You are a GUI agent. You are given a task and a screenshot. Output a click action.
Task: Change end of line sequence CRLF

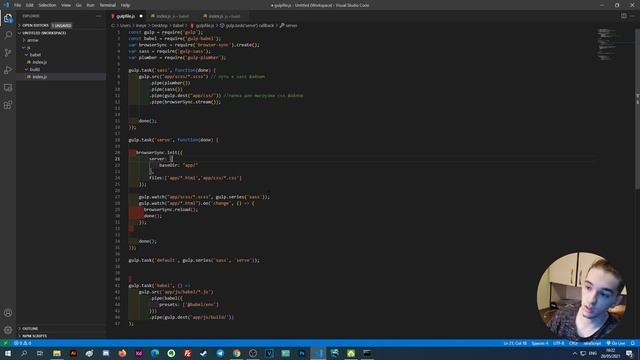pyautogui.click(x=573, y=343)
